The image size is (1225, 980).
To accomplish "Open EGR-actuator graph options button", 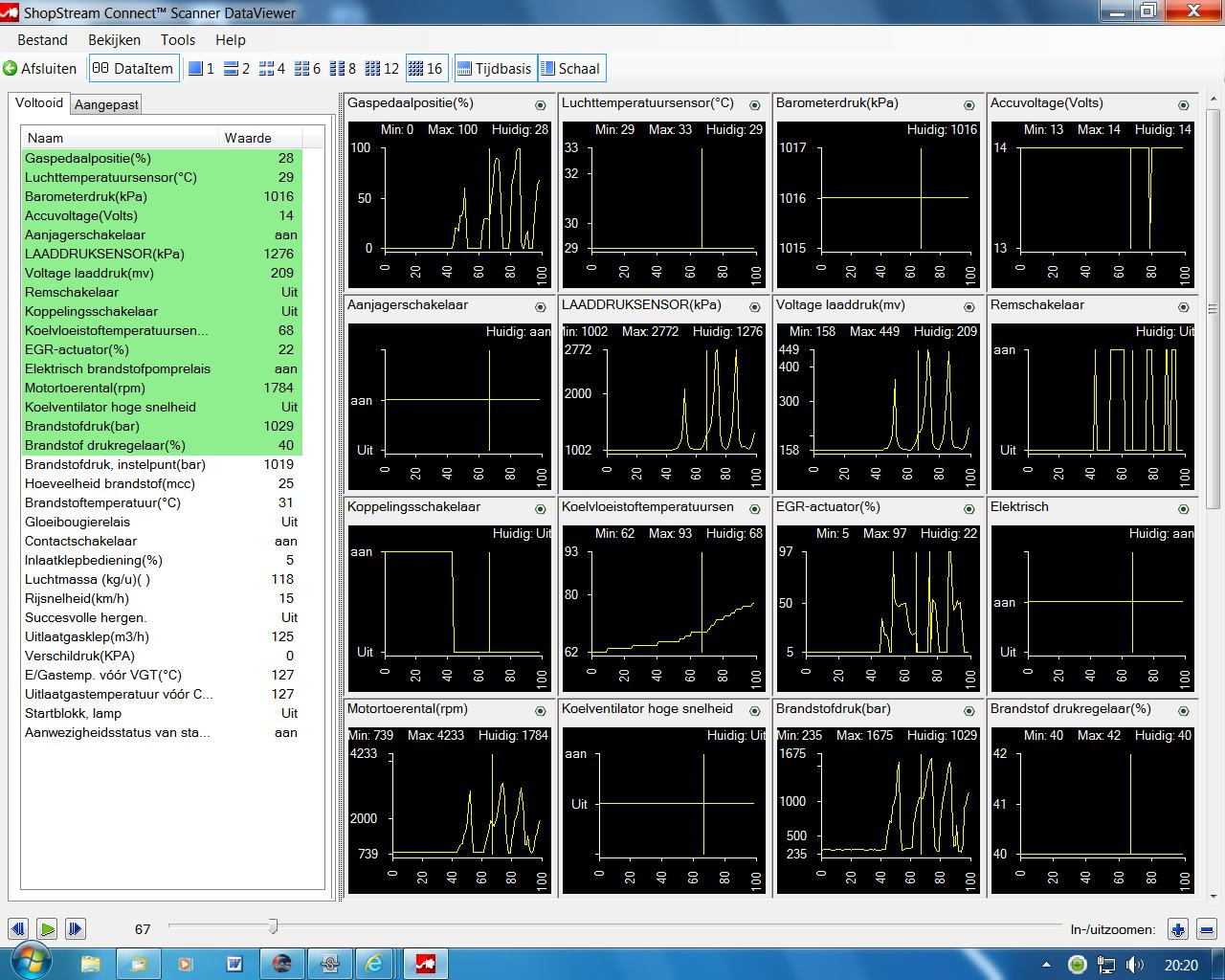I will [x=969, y=509].
